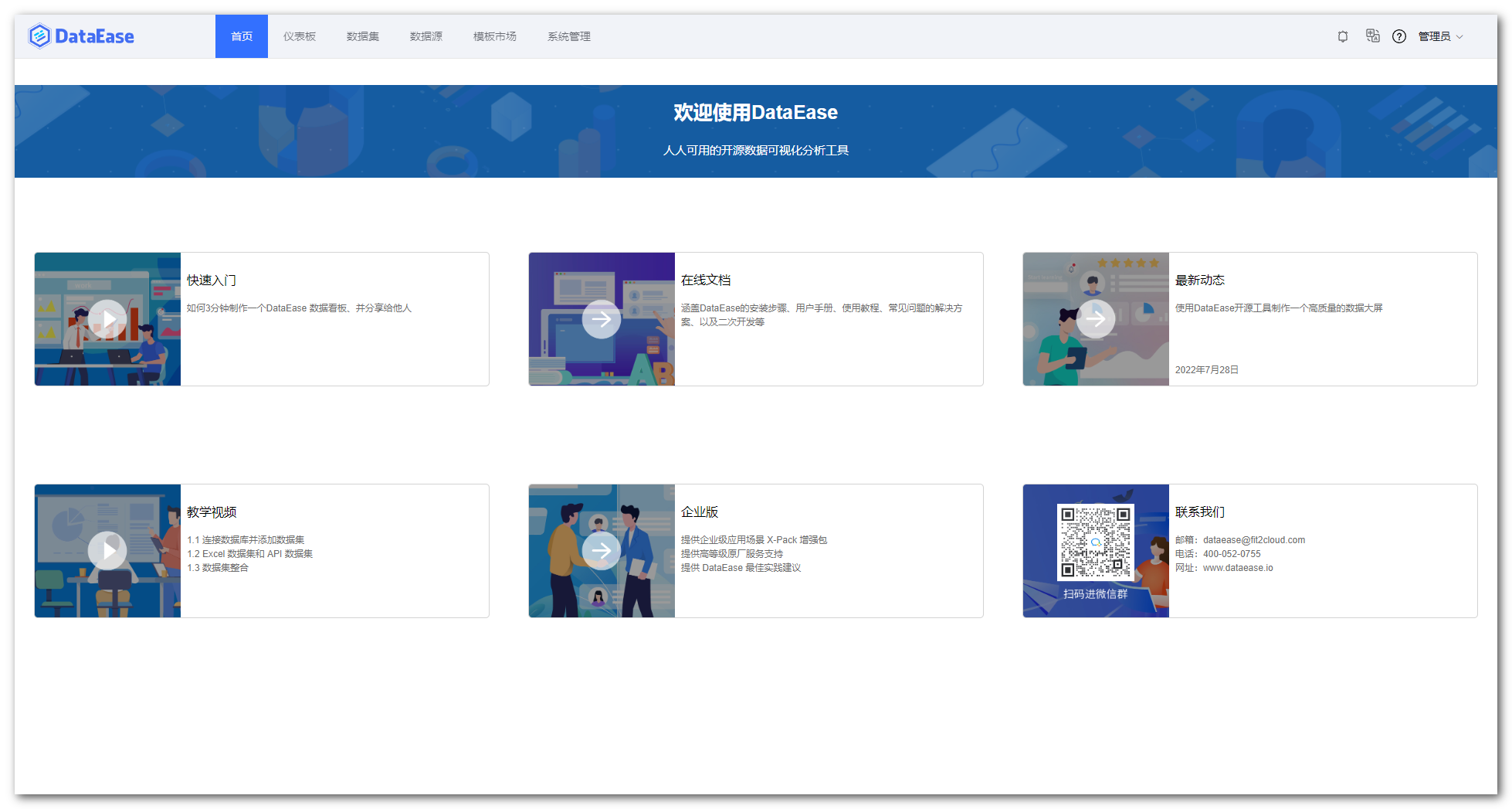
Task: Open the help question mark icon
Action: (x=1398, y=36)
